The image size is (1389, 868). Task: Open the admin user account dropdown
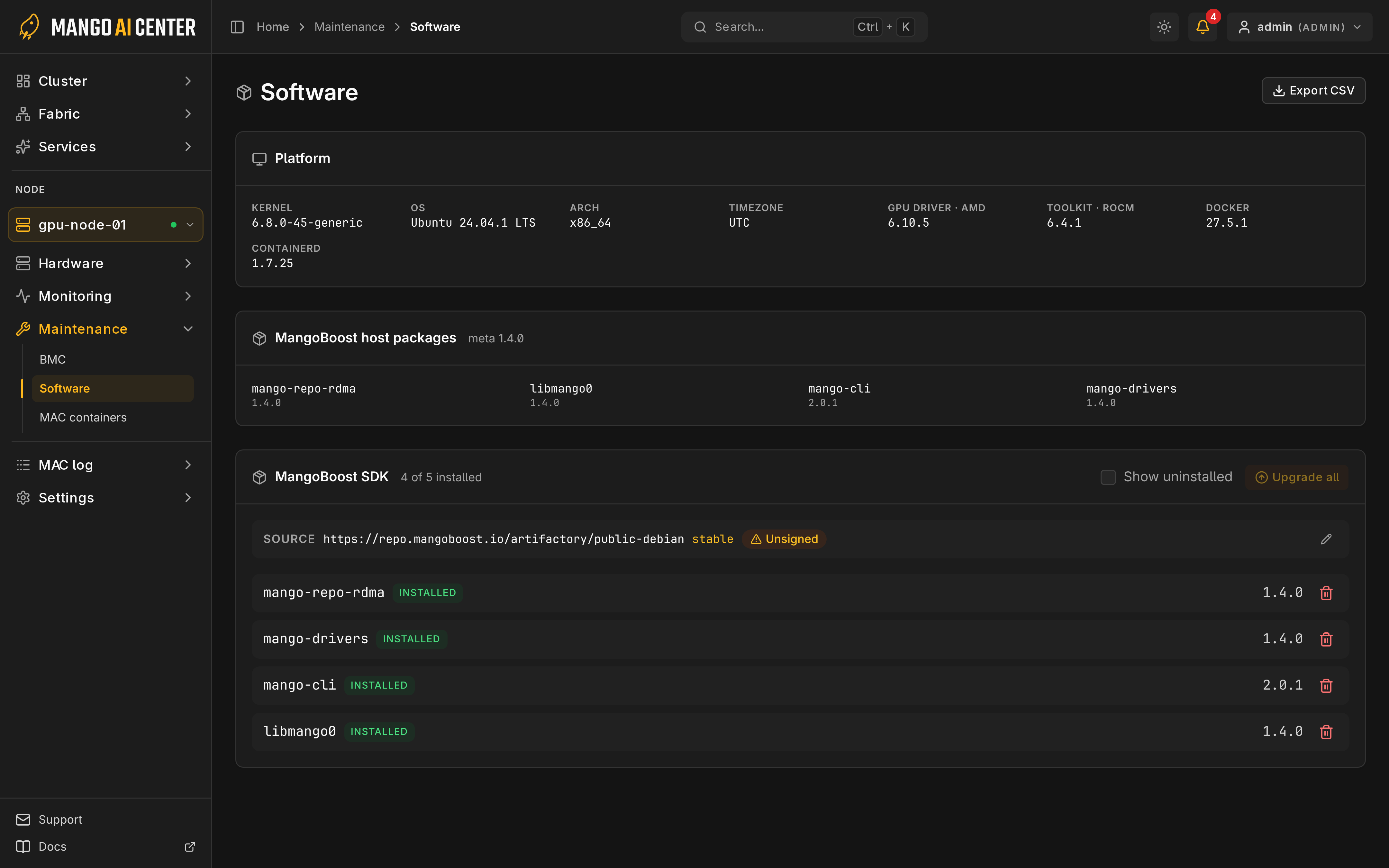pos(1299,27)
